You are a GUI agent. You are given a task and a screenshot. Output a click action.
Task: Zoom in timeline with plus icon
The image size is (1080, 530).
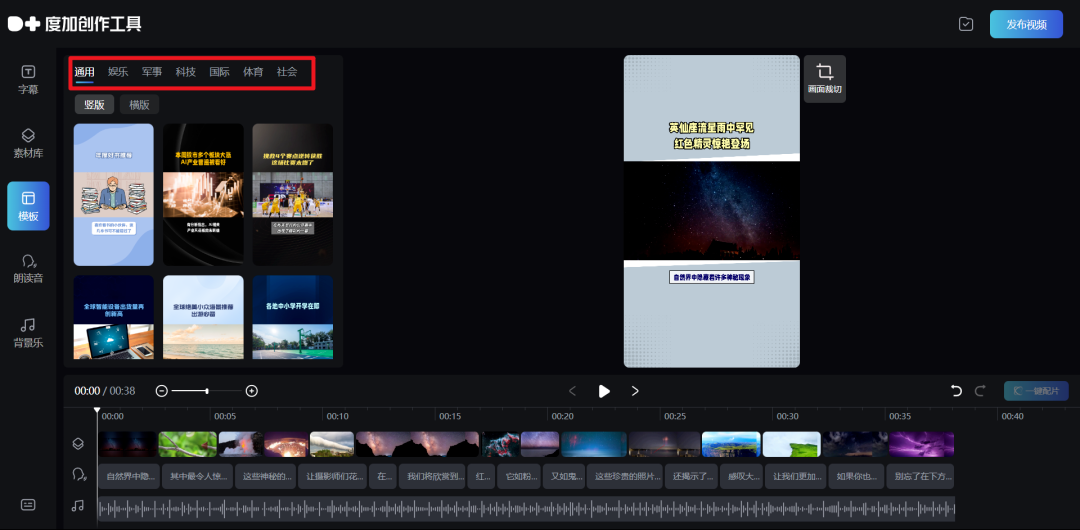click(252, 391)
